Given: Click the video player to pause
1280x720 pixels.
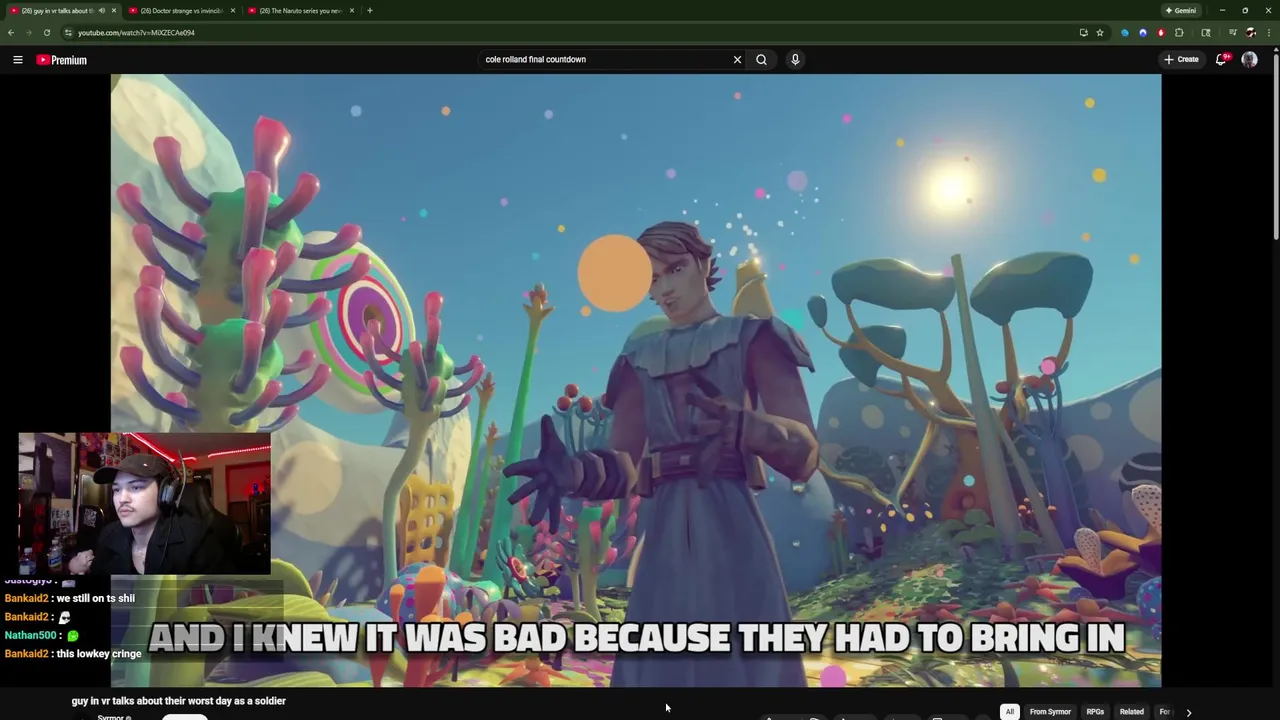Looking at the screenshot, I should pos(636,380).
